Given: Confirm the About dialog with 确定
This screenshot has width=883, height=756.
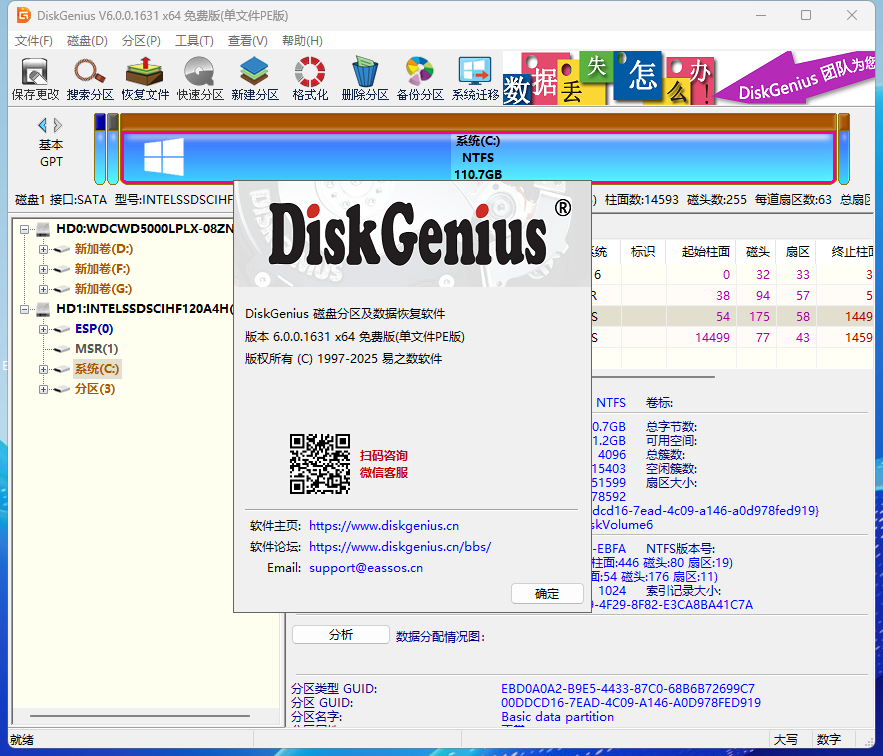Looking at the screenshot, I should 547,594.
